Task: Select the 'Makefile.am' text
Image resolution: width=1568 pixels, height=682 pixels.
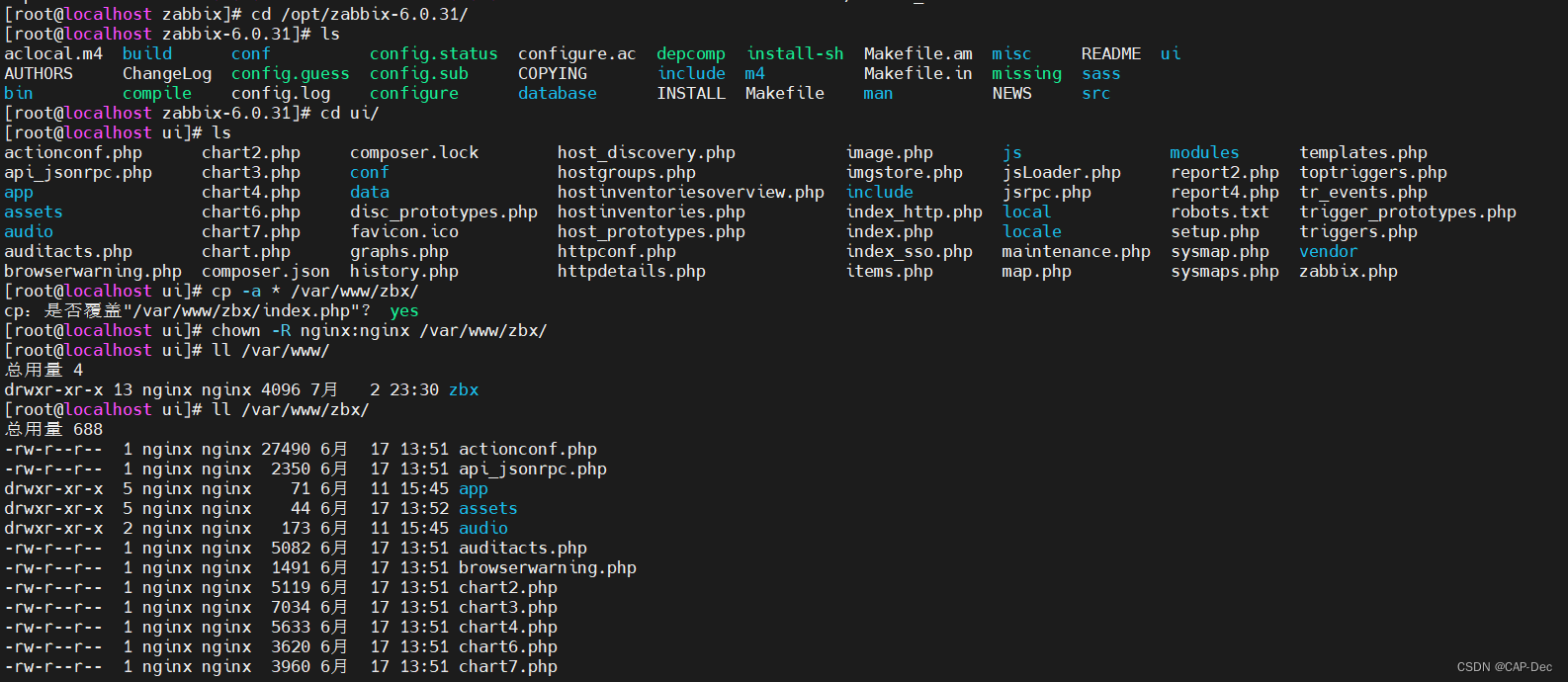Action: (918, 53)
